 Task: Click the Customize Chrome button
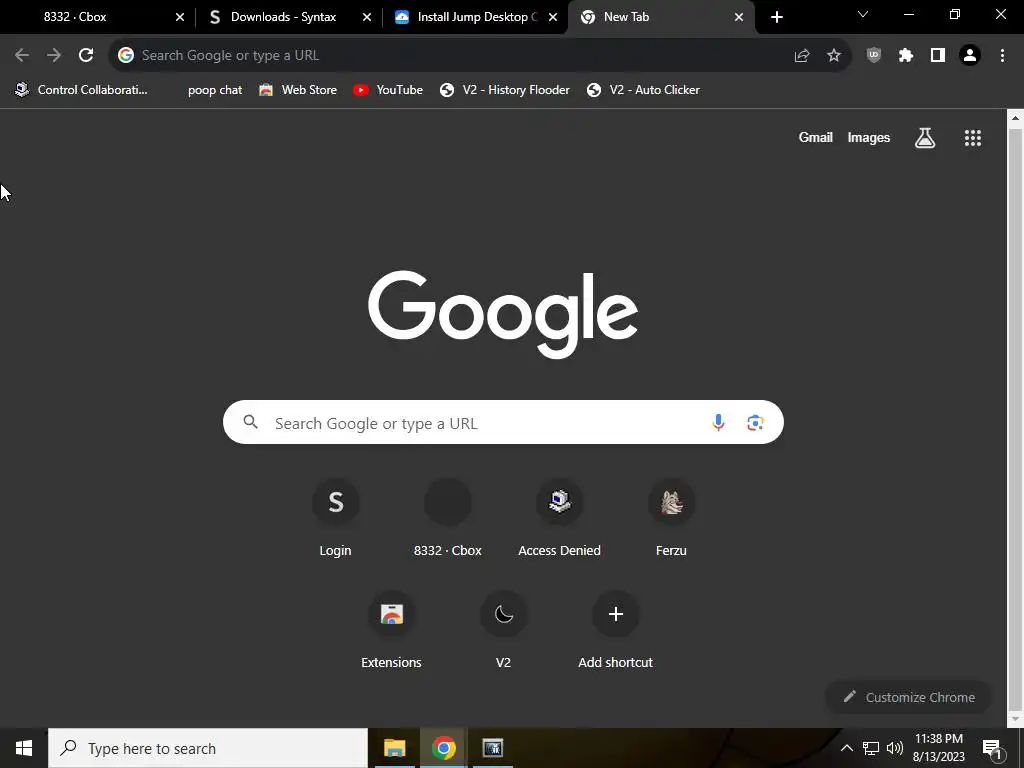[909, 697]
